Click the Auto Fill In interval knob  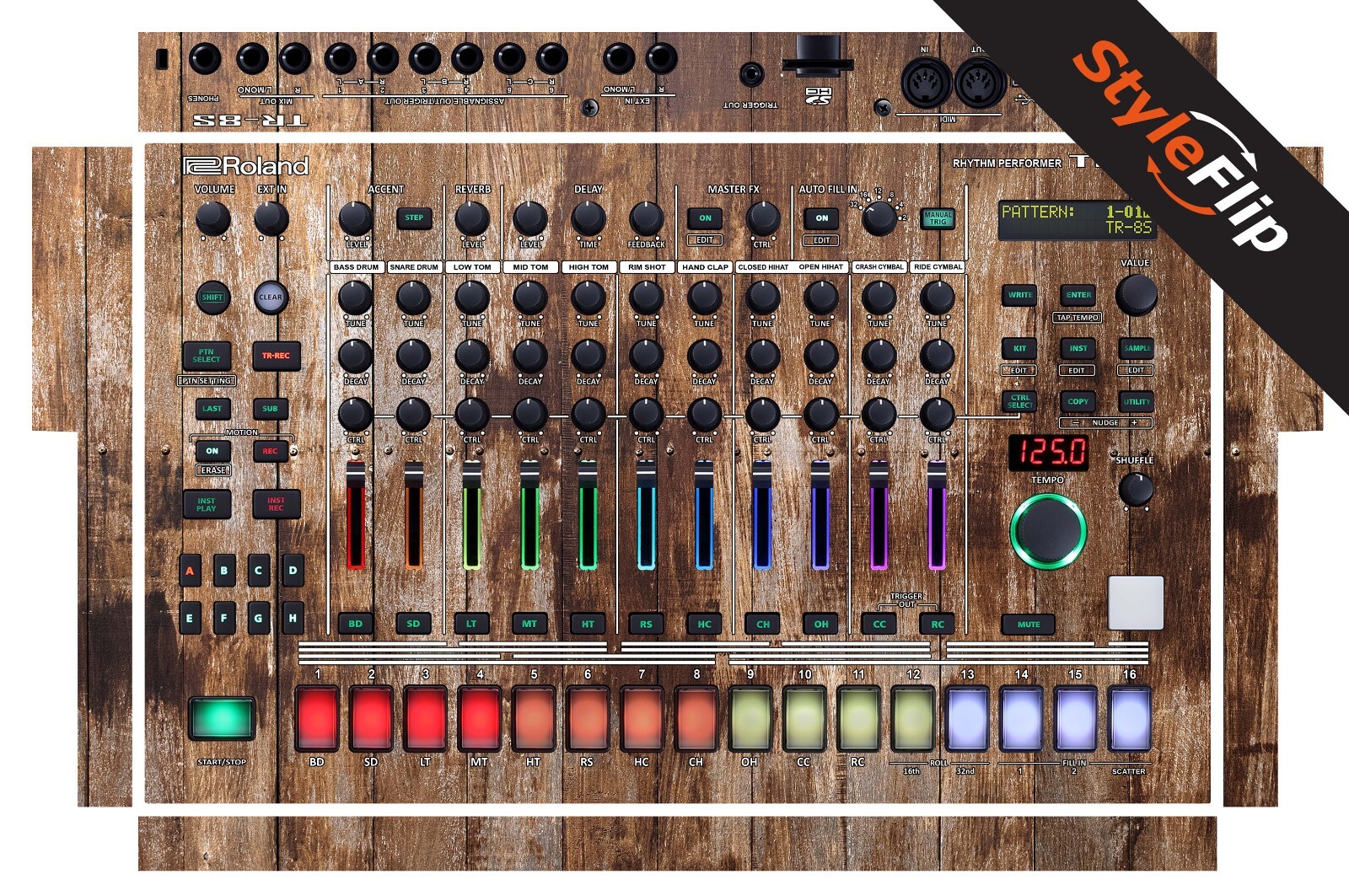pyautogui.click(x=879, y=218)
